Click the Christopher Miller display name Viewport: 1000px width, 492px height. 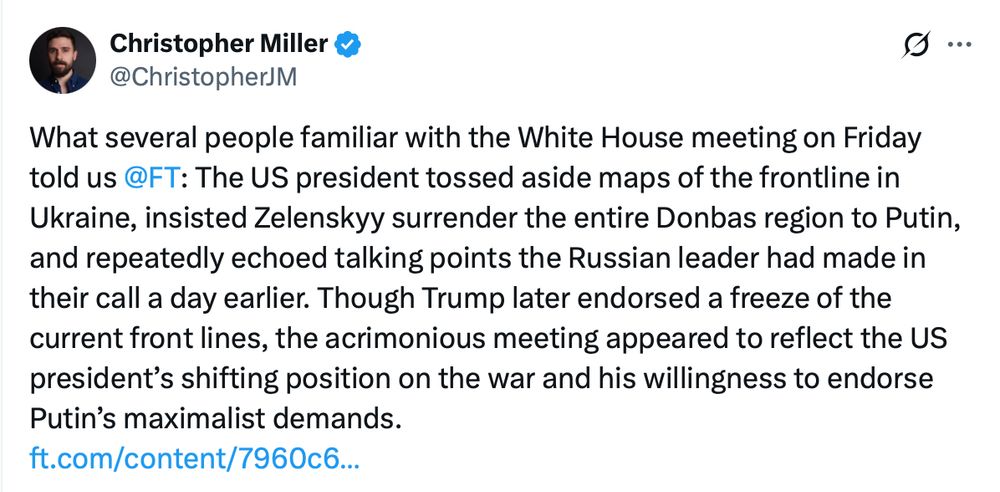pos(218,43)
